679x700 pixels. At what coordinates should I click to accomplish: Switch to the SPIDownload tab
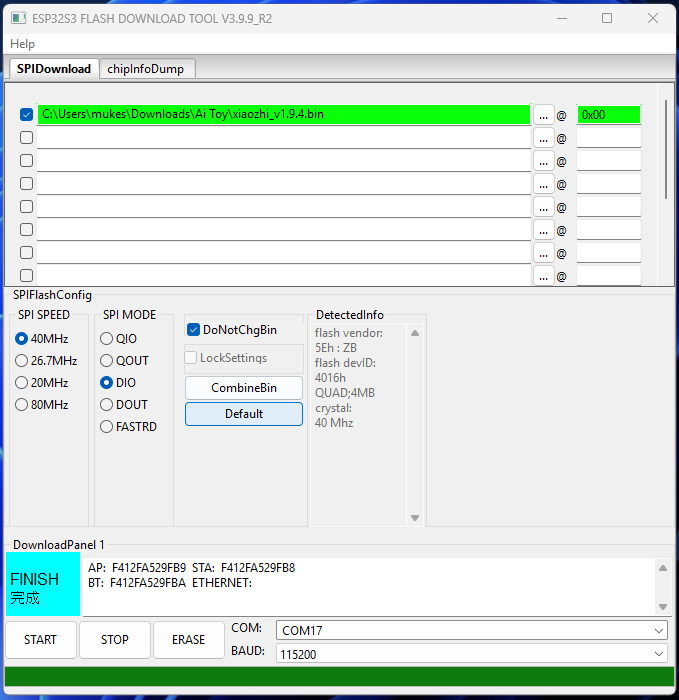coord(54,69)
